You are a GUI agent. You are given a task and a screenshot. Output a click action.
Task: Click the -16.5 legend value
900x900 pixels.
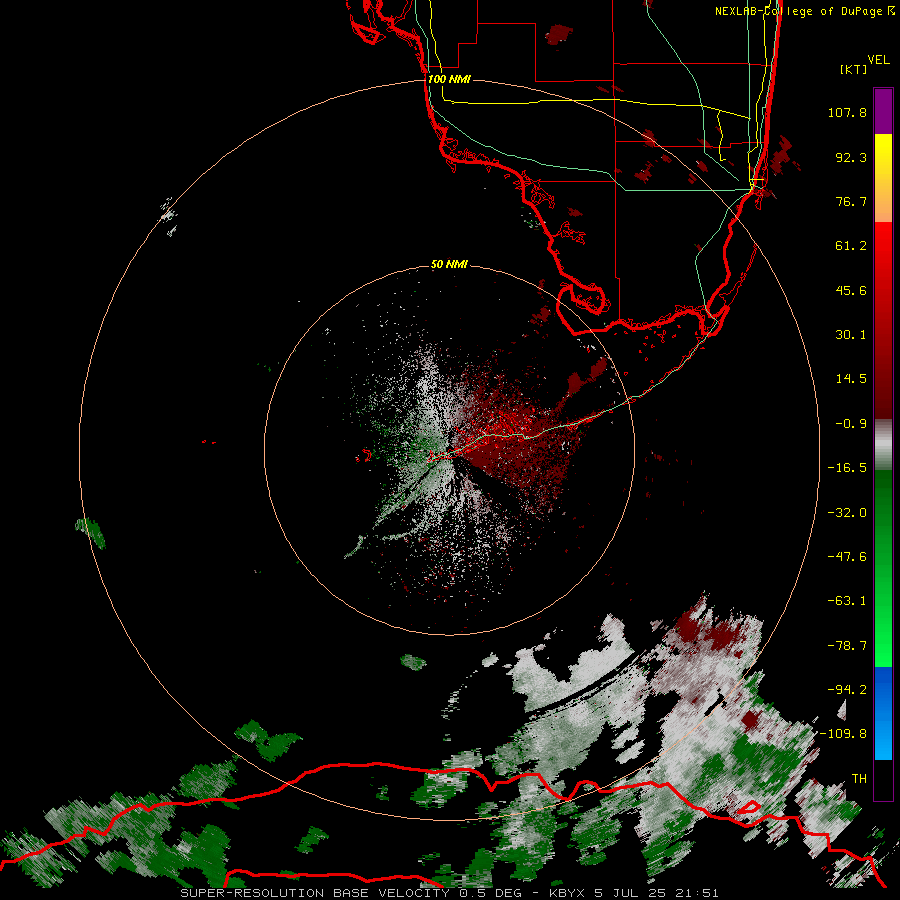847,468
